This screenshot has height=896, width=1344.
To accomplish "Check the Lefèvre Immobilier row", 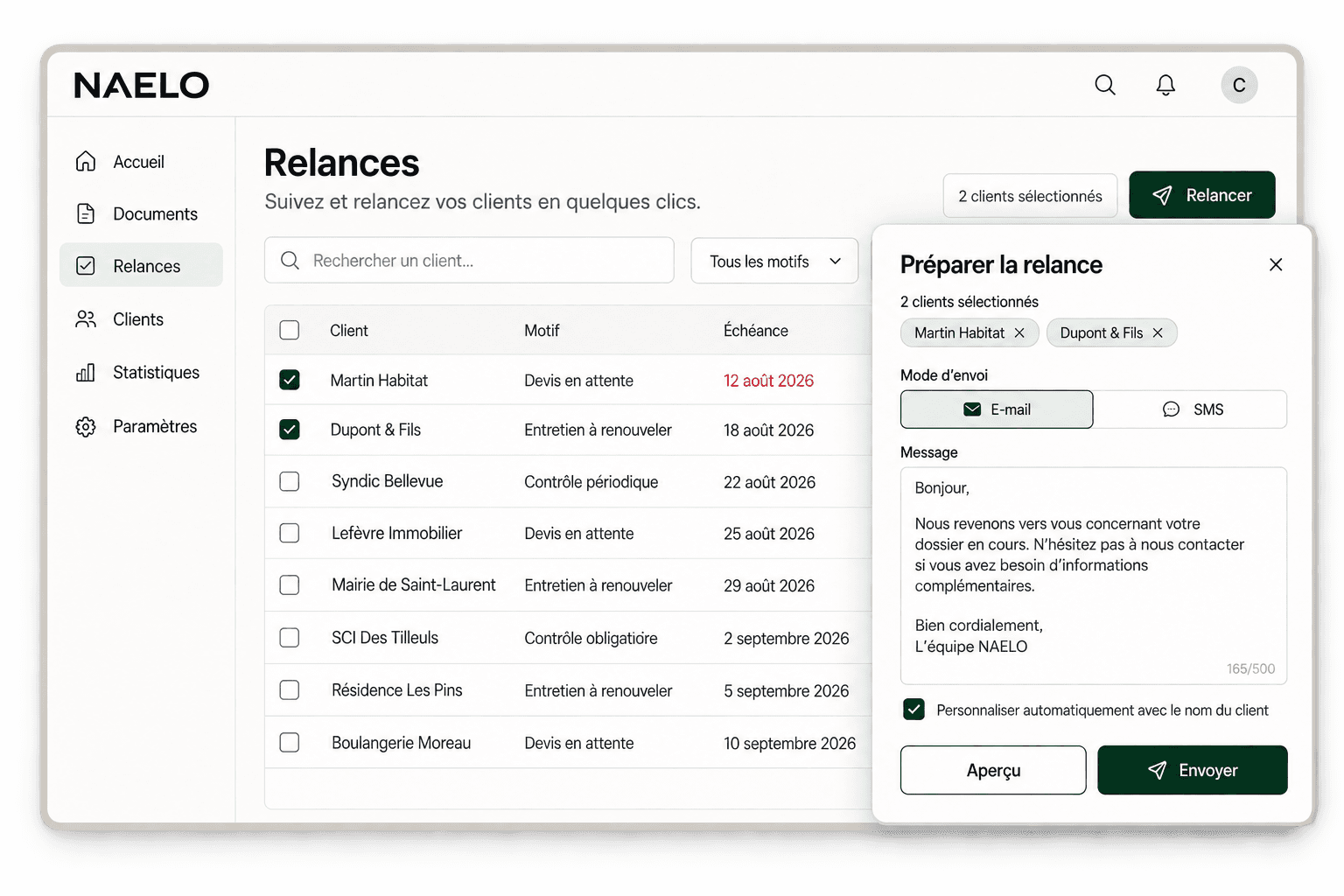I will 290,533.
